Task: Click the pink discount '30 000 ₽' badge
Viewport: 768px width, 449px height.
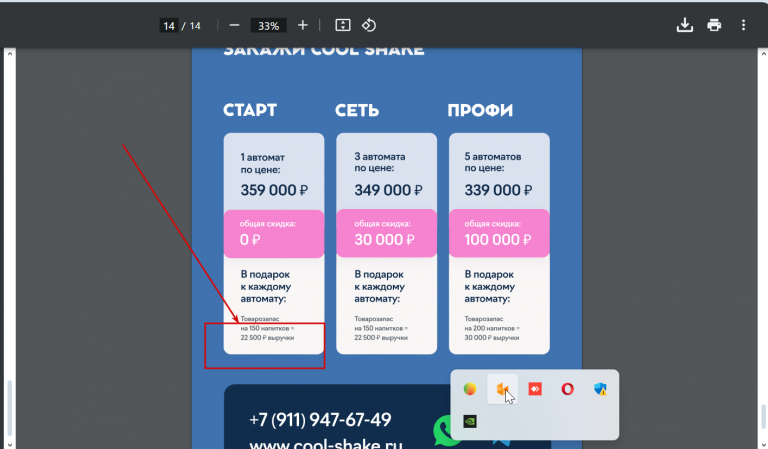Action: click(x=386, y=233)
